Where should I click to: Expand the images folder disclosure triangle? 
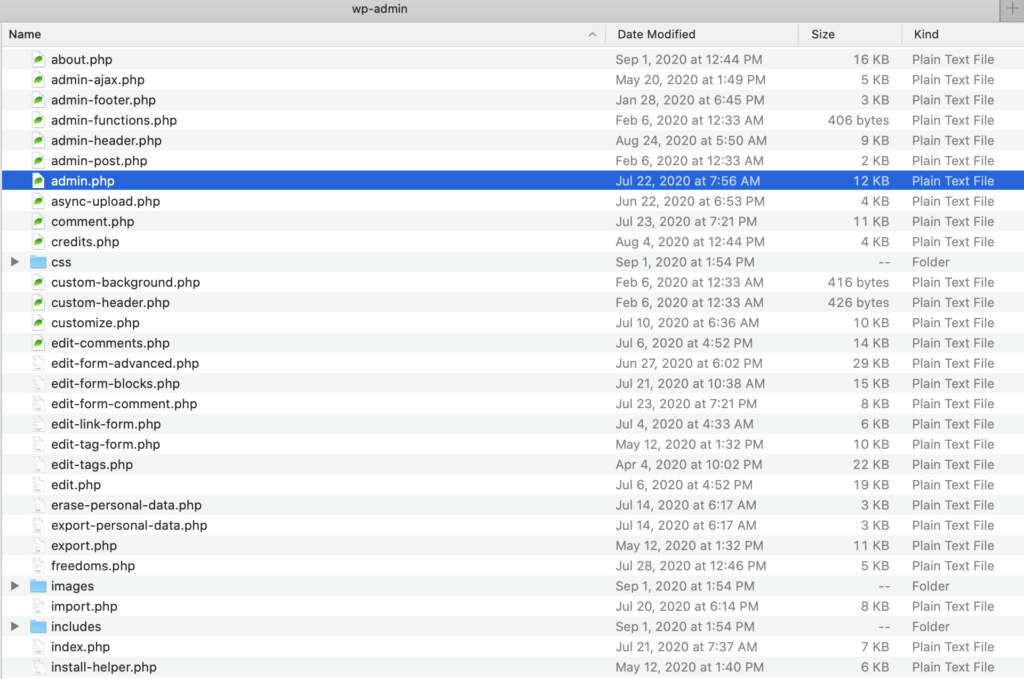[x=14, y=586]
